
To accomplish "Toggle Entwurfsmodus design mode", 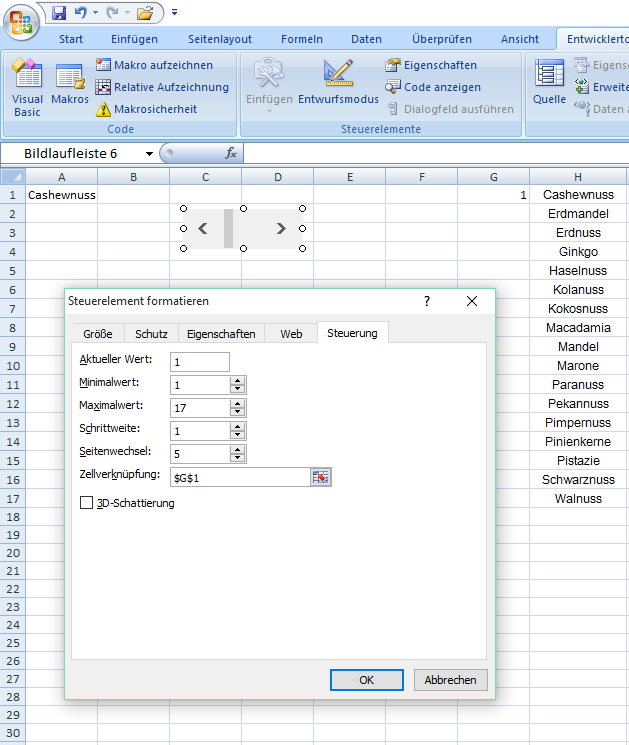I will pos(338,84).
